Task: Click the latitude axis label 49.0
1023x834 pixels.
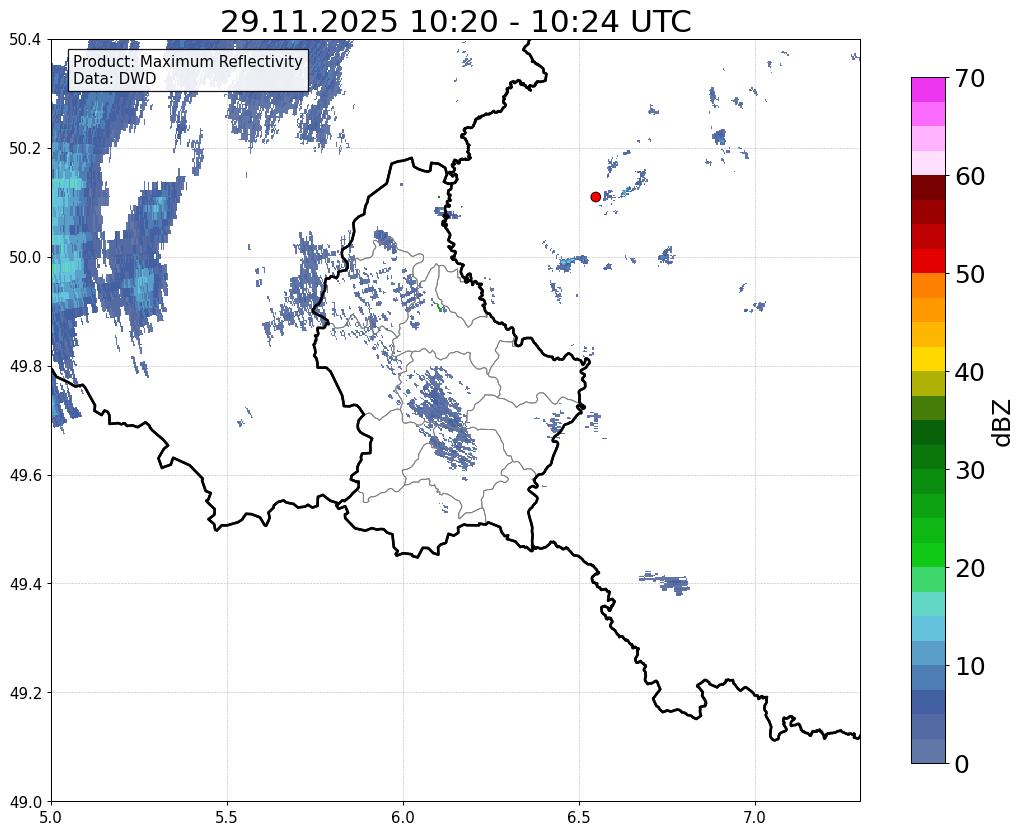Action: click(25, 802)
